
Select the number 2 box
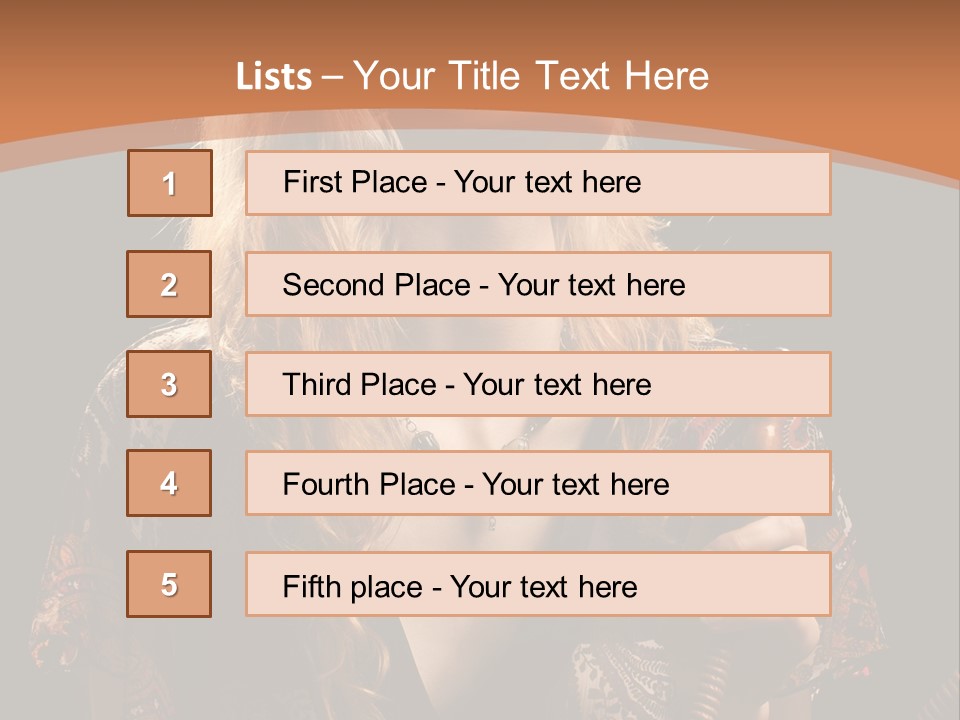[170, 284]
